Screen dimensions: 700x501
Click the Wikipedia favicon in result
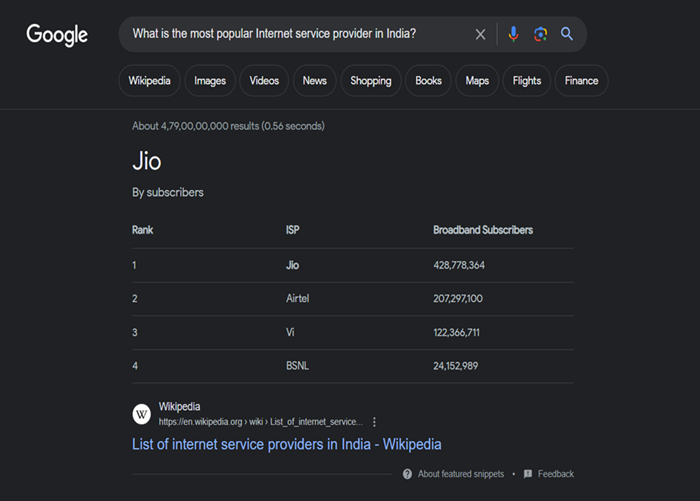142,414
